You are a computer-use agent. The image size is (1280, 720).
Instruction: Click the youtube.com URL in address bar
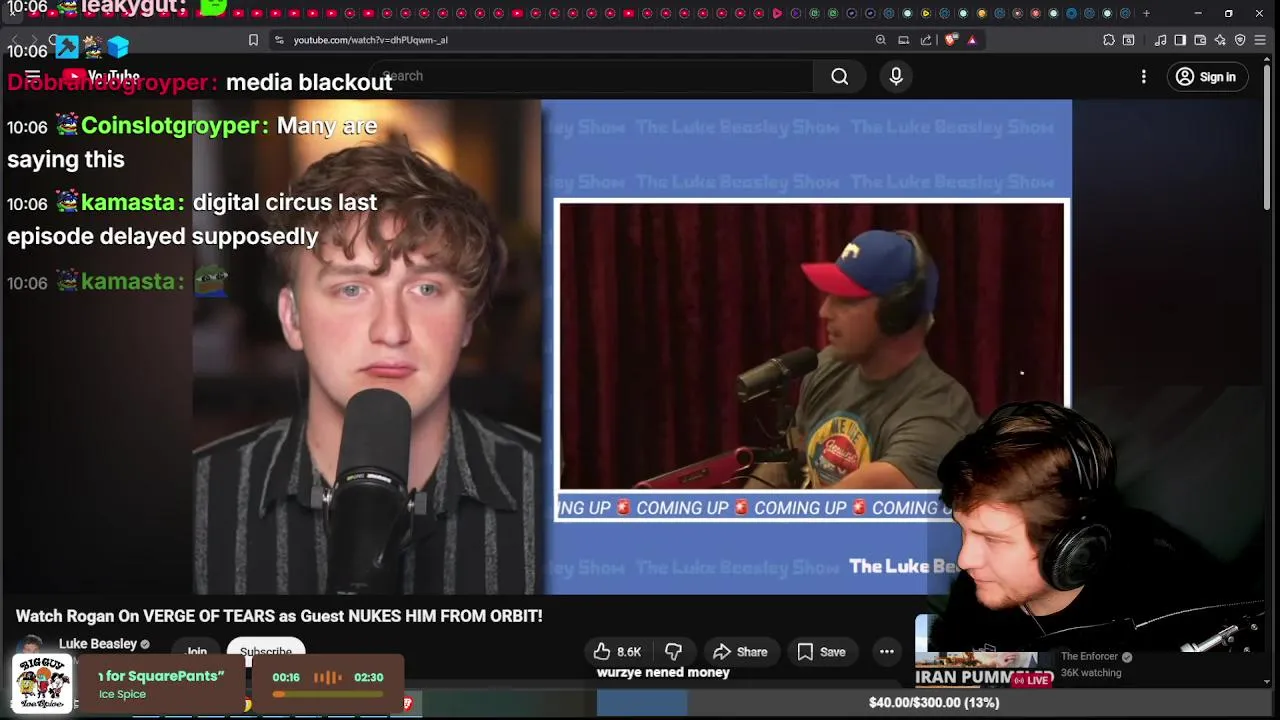point(370,40)
